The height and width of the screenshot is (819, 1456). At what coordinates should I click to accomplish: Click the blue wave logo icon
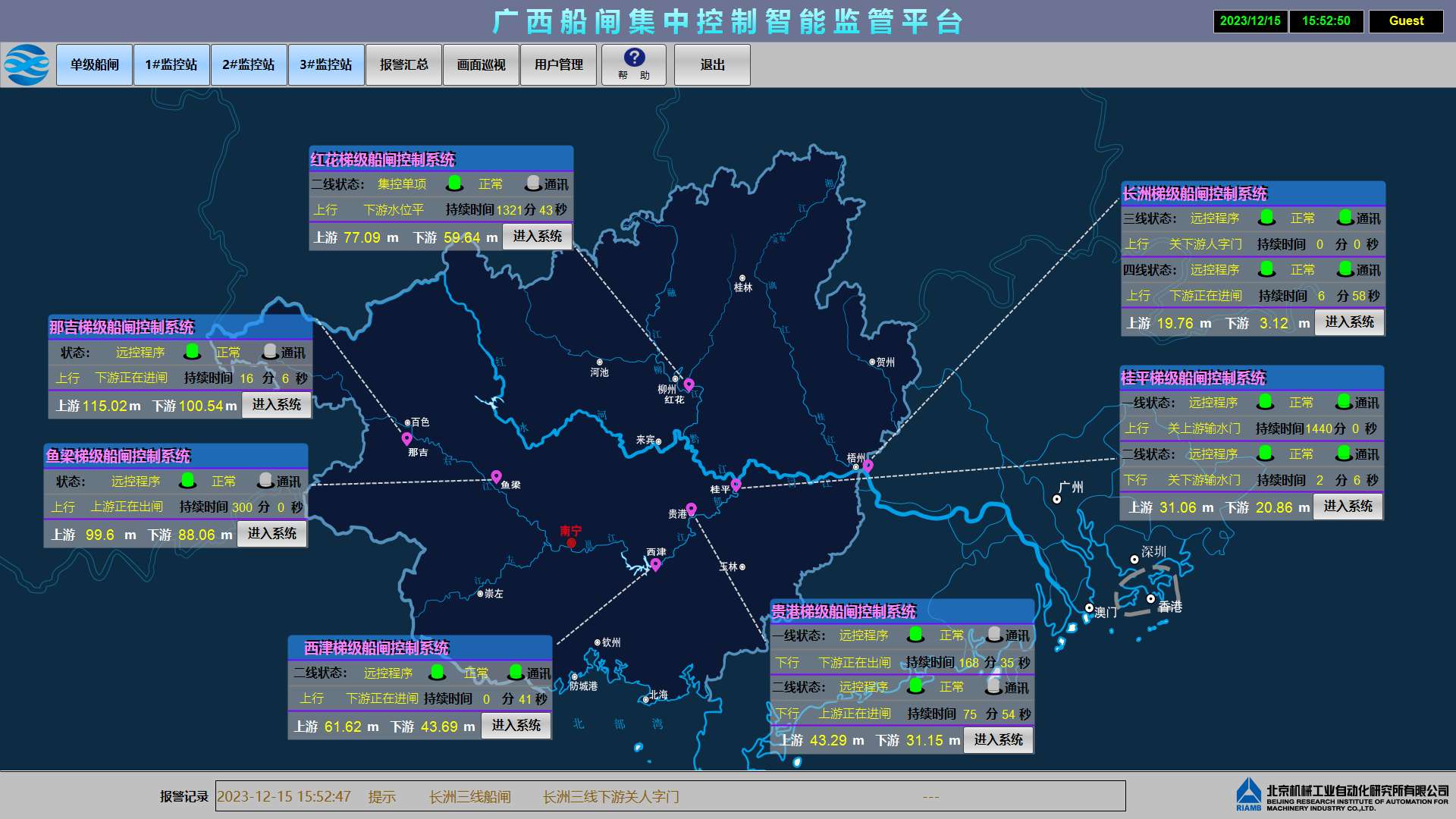pyautogui.click(x=27, y=64)
